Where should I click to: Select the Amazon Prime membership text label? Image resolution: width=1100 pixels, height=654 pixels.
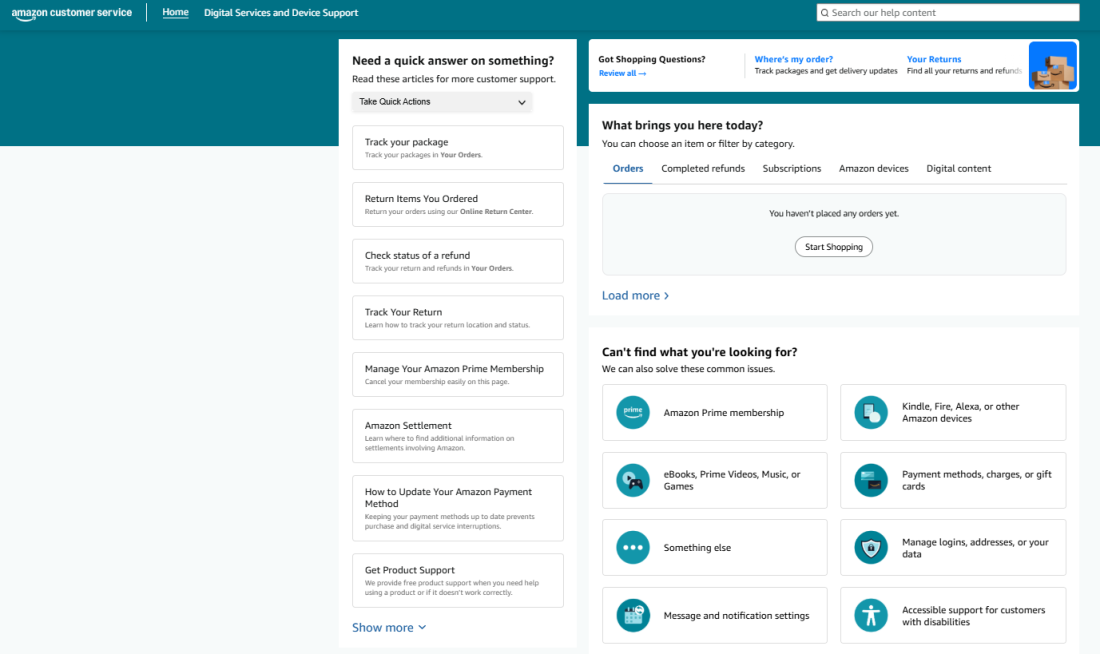tap(723, 413)
